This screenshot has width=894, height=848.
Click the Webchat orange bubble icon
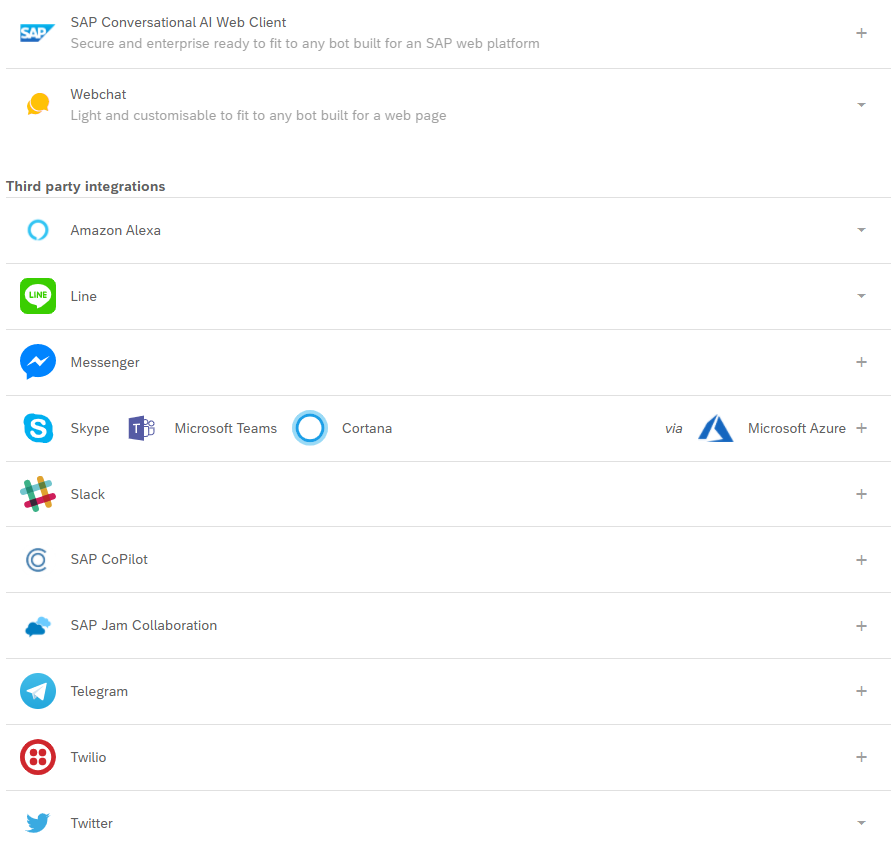tap(38, 104)
